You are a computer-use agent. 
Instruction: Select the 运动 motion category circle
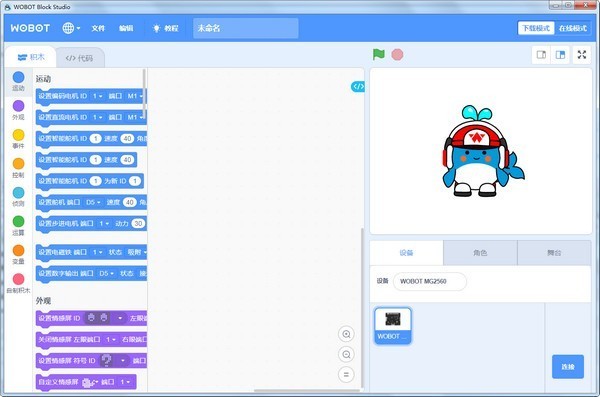pyautogui.click(x=18, y=77)
